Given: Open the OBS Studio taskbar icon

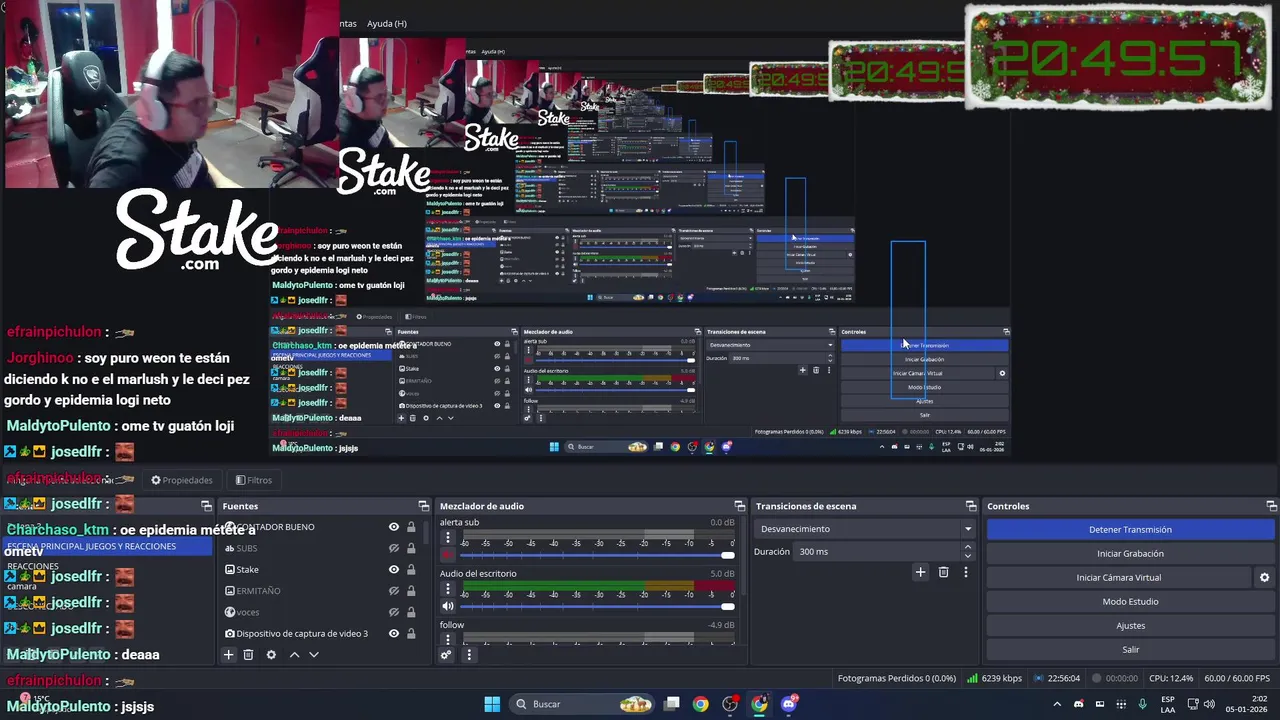Looking at the screenshot, I should 730,704.
